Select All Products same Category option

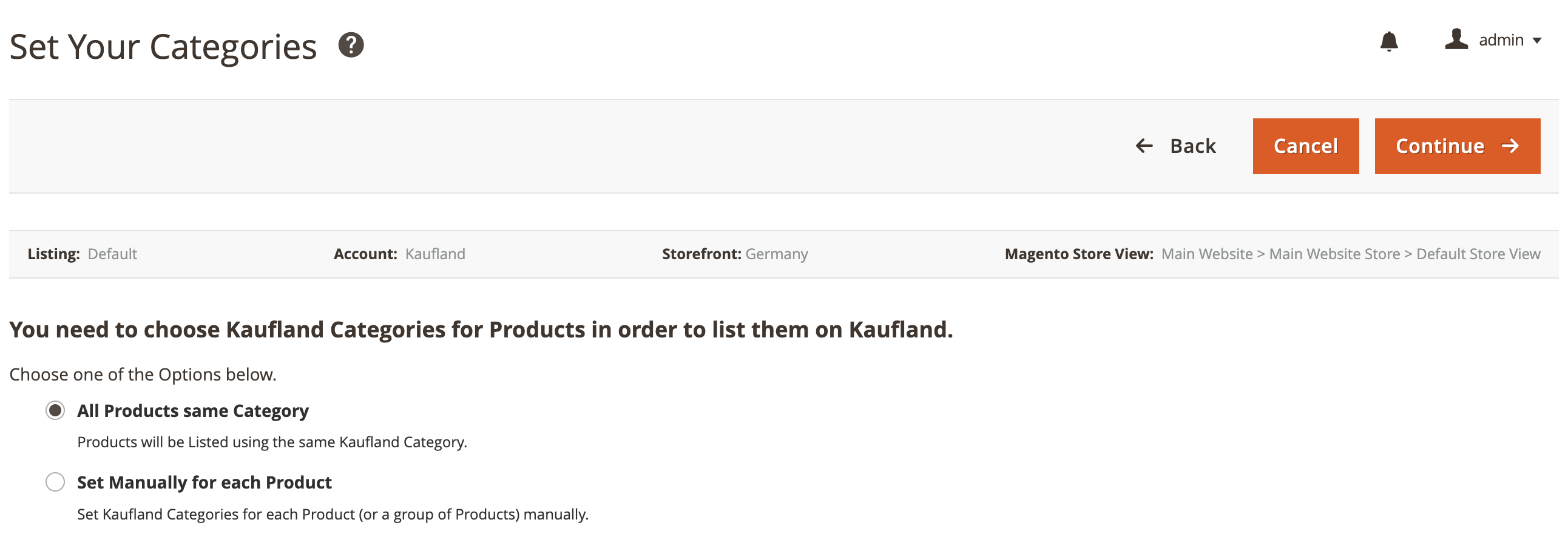click(x=193, y=411)
